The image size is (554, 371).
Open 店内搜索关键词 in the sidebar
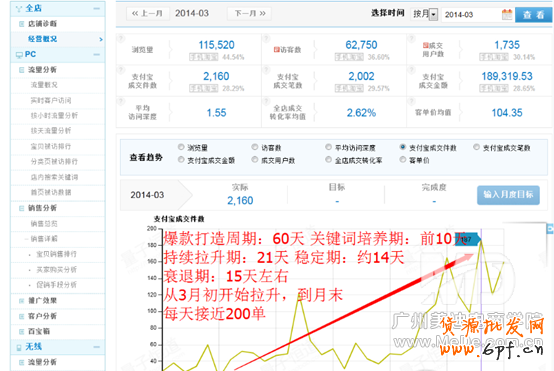[x=54, y=177]
